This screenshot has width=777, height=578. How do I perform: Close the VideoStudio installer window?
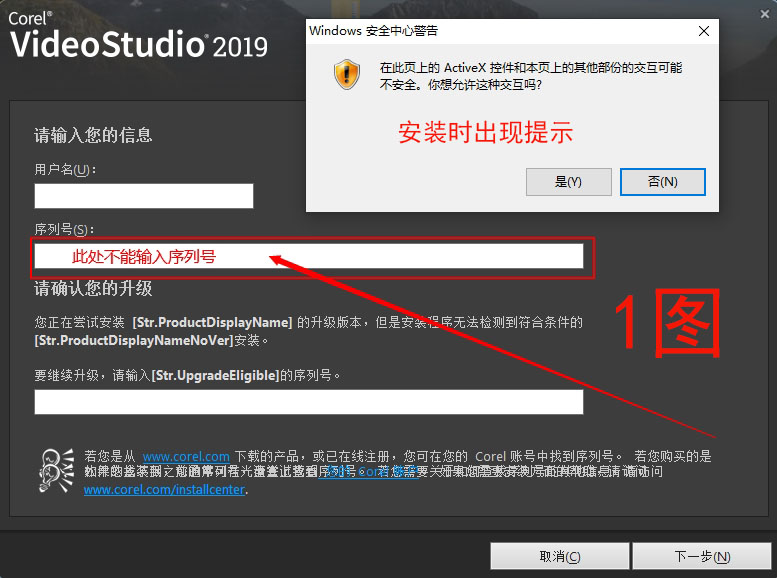(x=765, y=14)
